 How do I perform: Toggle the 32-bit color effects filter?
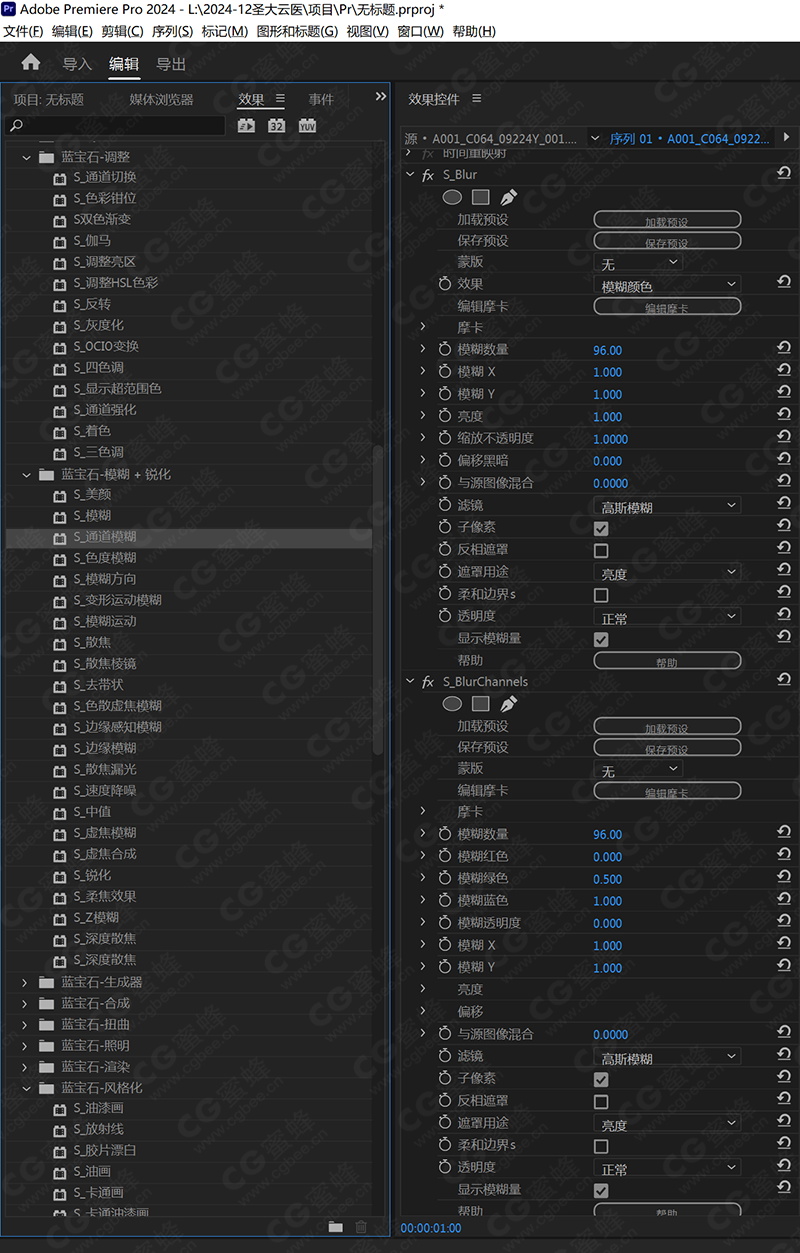[277, 126]
